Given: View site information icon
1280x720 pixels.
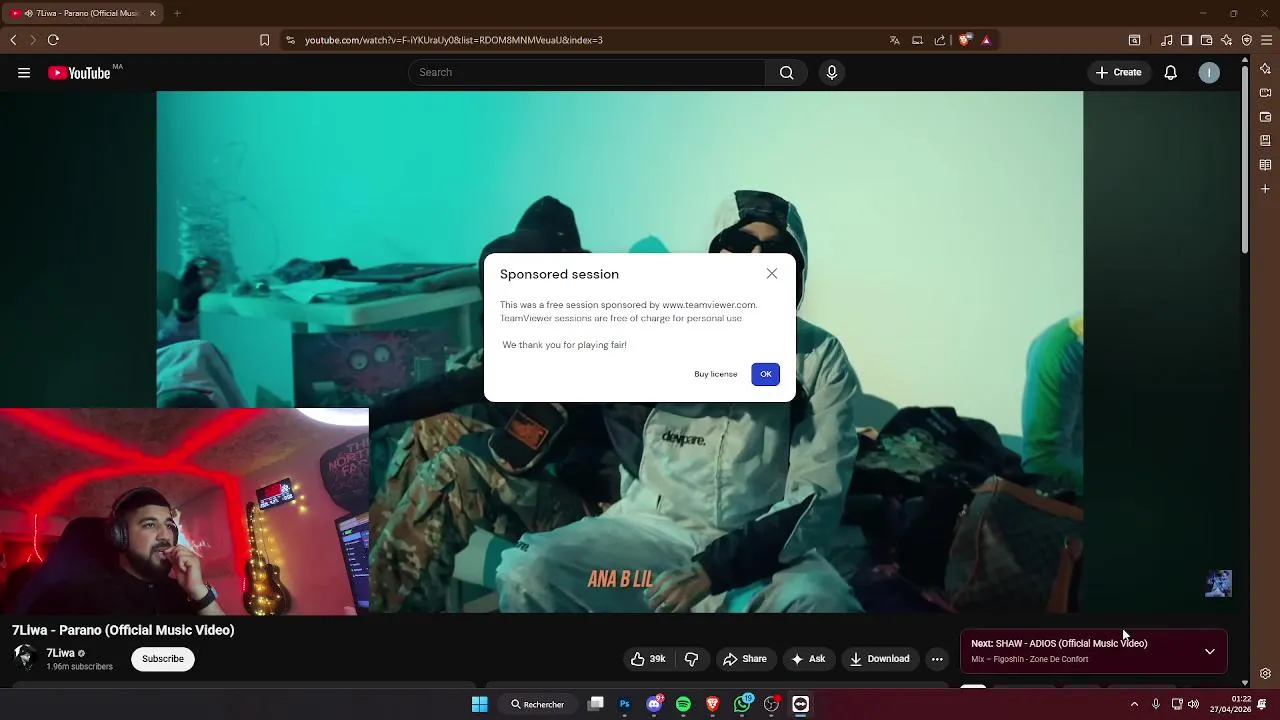Looking at the screenshot, I should click(290, 40).
